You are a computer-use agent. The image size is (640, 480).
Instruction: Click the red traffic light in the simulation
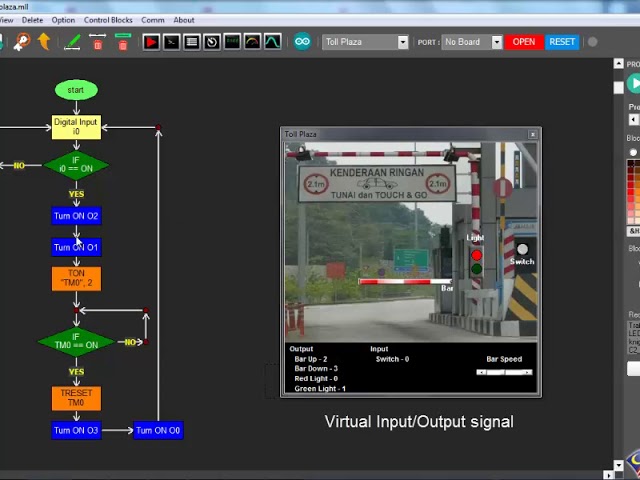476,256
